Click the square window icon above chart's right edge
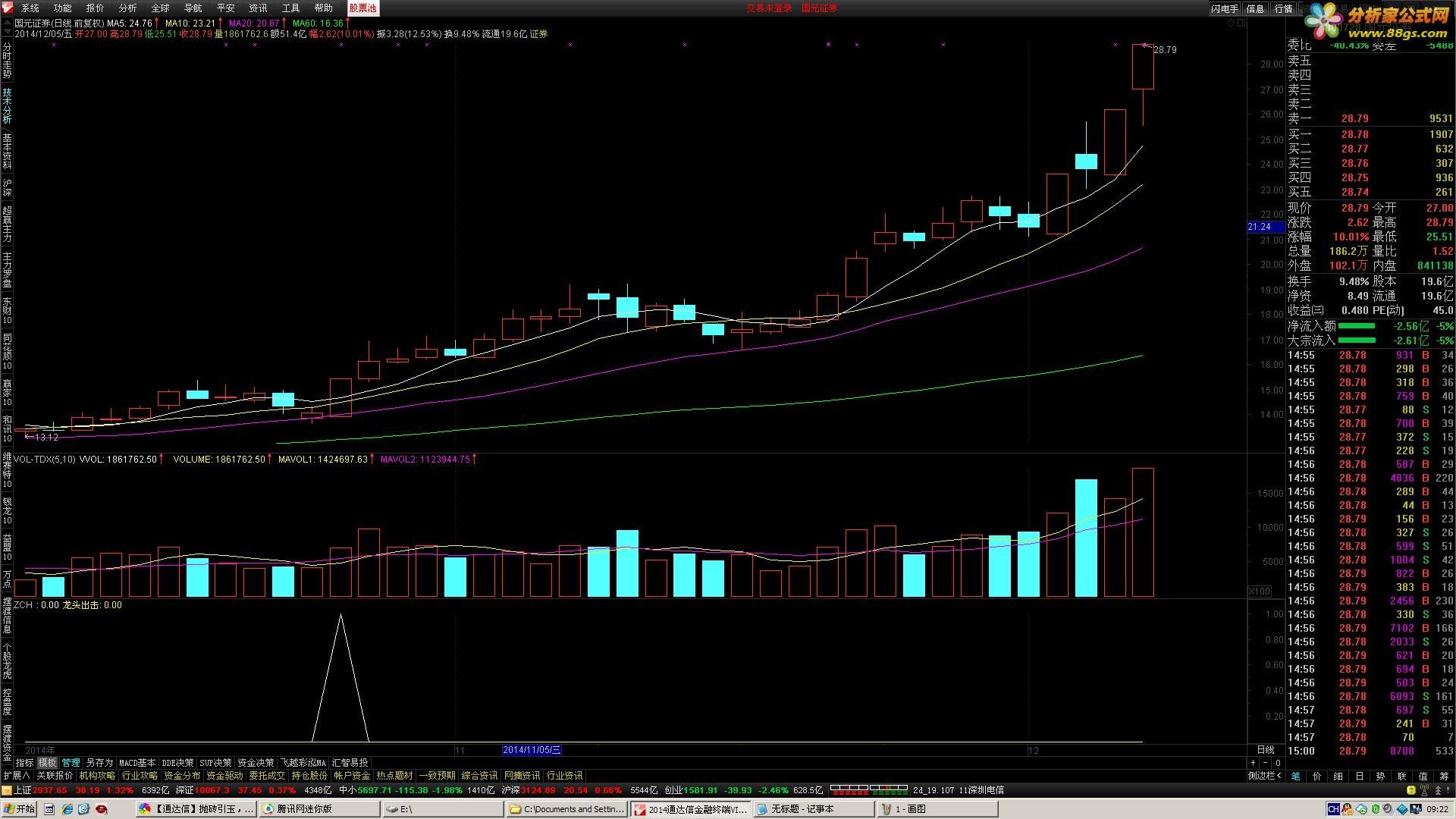1456x819 pixels. tap(1241, 24)
